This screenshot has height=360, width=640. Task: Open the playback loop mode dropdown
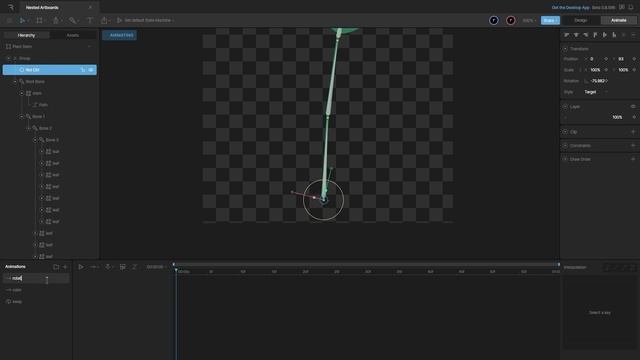(94, 267)
